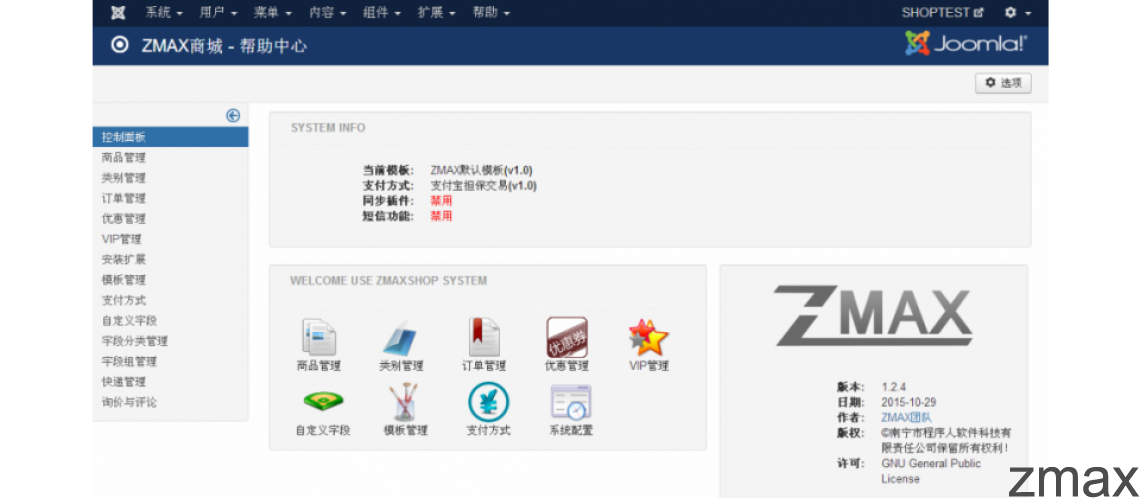Expand the 内容 menu
Image resolution: width=1140 pixels, height=498 pixels.
(x=327, y=13)
